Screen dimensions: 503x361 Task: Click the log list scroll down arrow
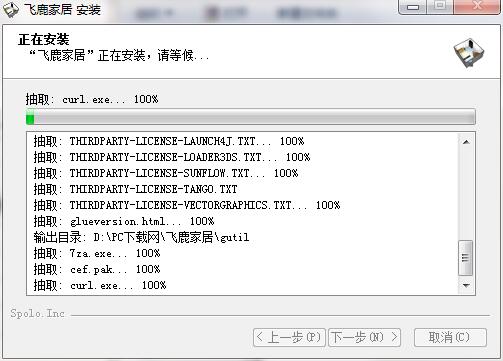(466, 286)
